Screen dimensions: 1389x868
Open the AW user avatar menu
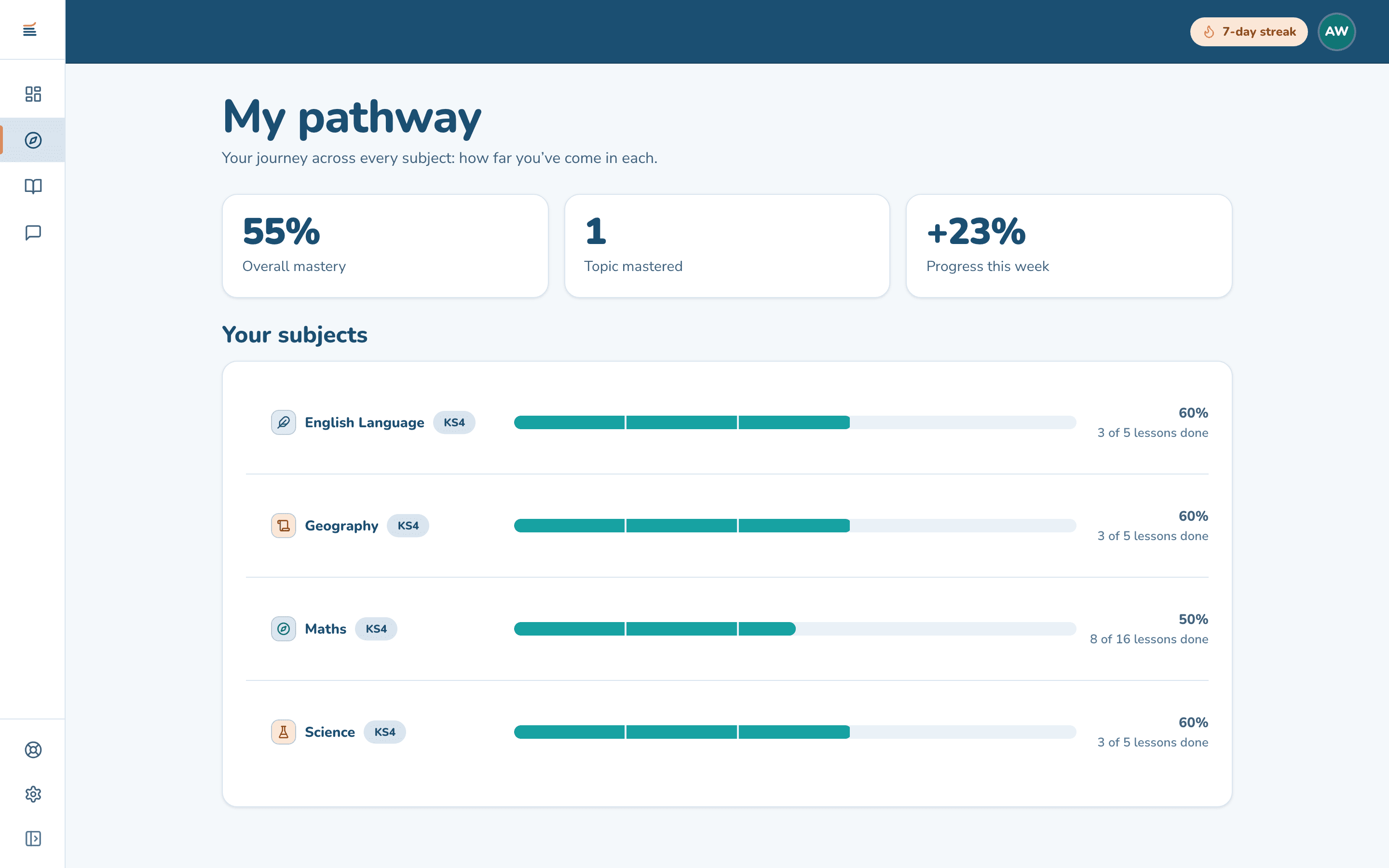pos(1336,31)
